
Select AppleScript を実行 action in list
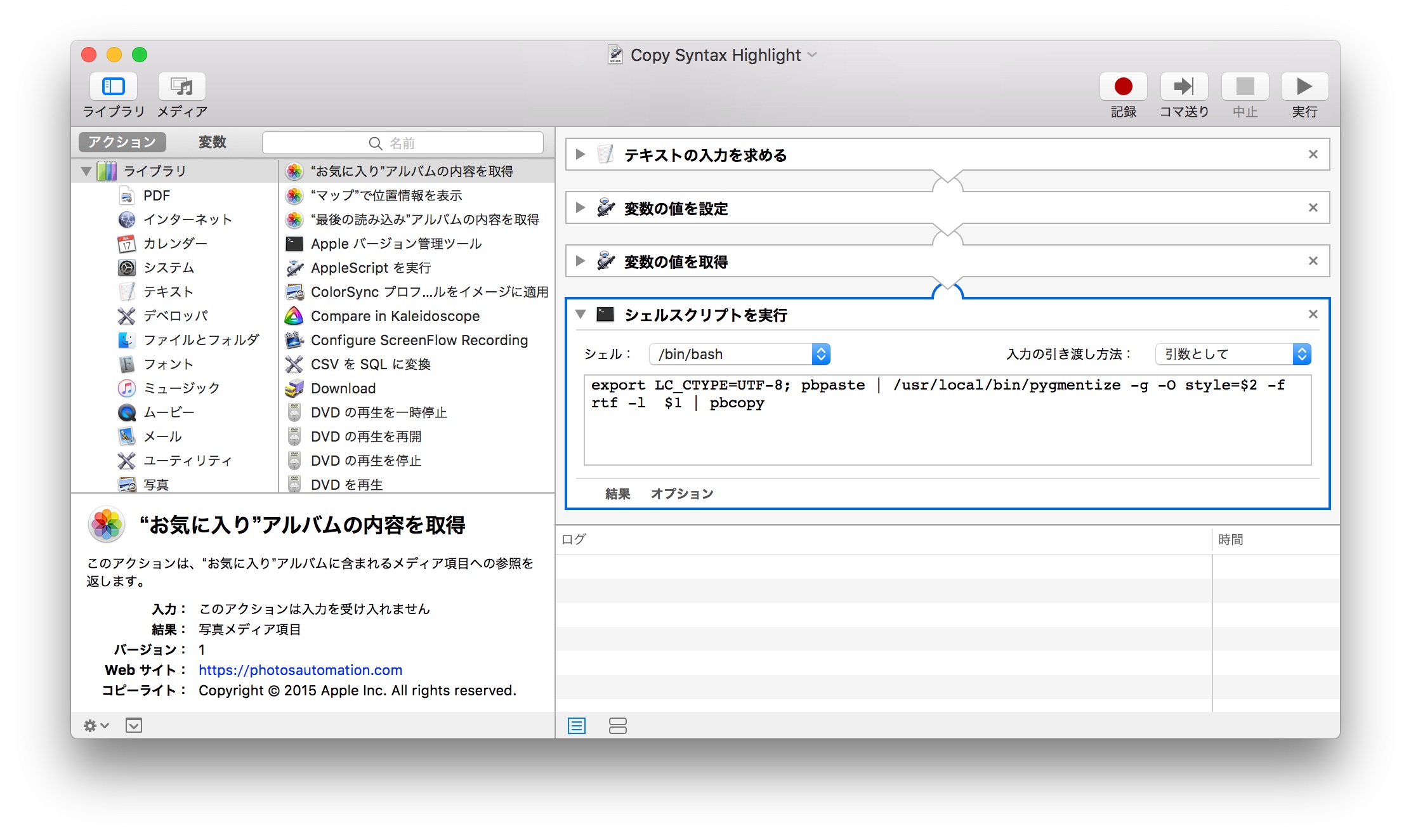point(371,268)
